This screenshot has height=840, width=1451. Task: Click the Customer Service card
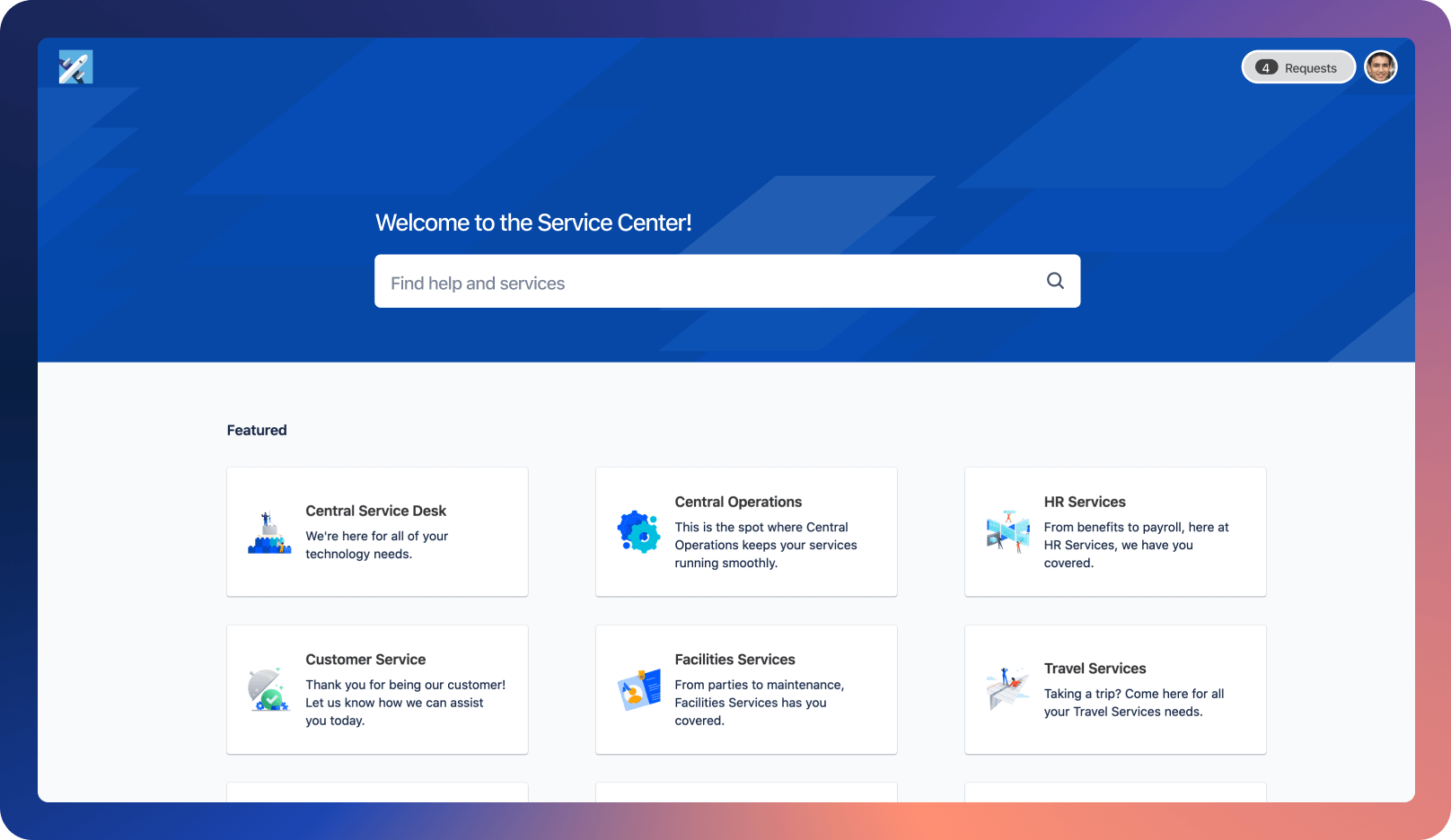376,689
